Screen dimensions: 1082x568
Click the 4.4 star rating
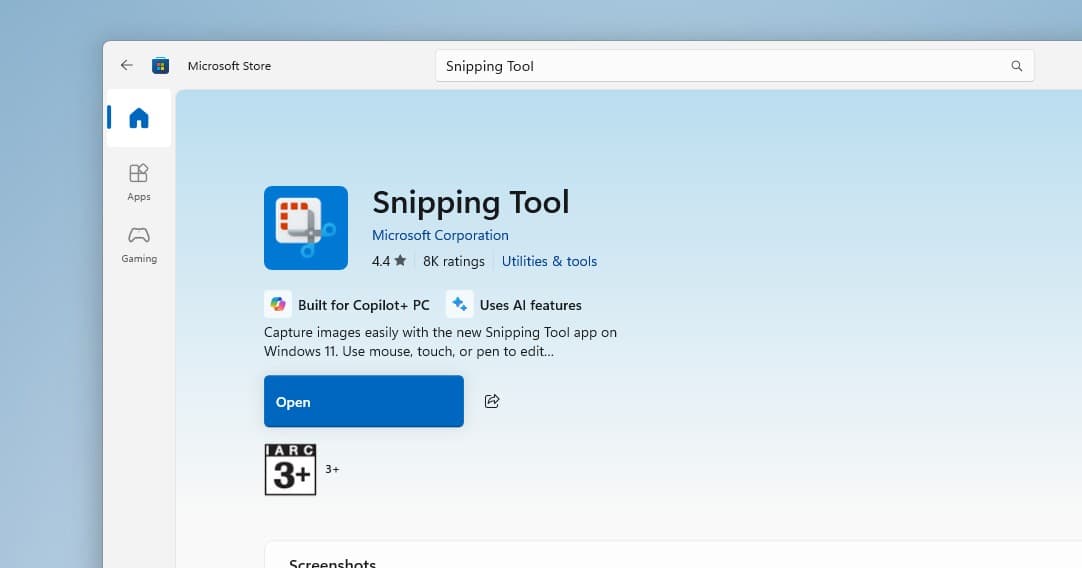click(388, 261)
